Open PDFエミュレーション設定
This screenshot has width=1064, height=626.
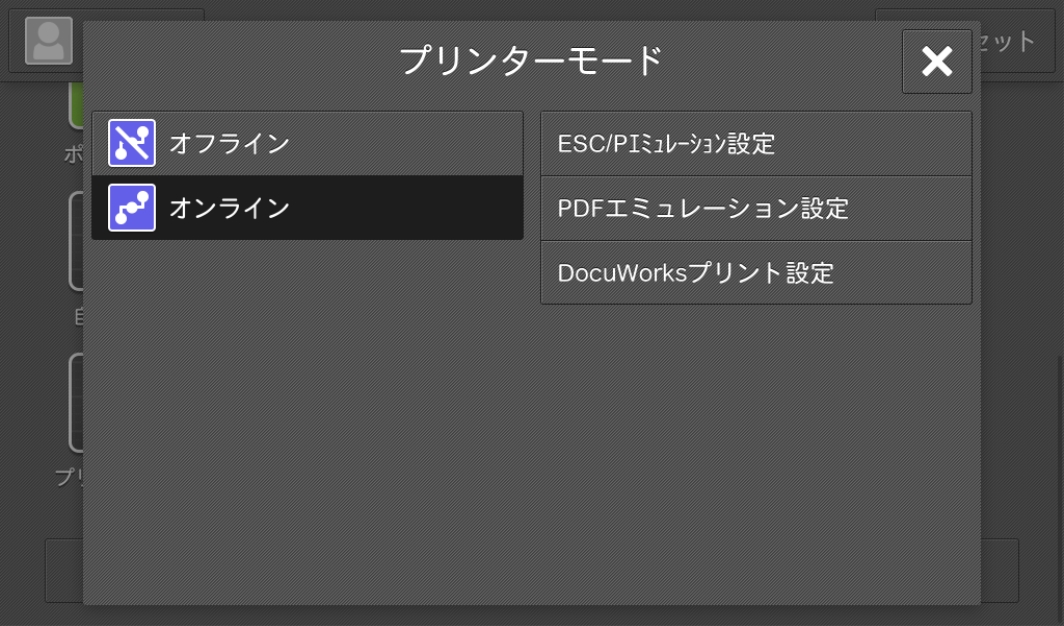pyautogui.click(x=755, y=209)
